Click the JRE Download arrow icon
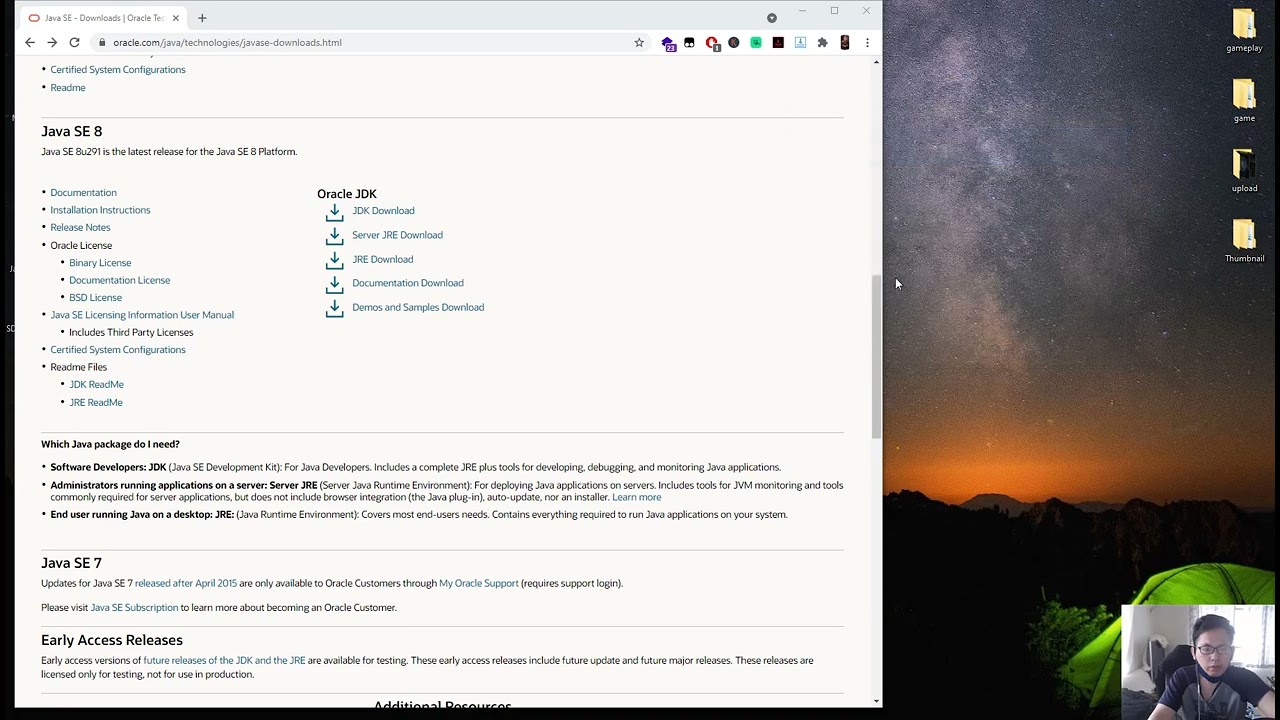 [334, 259]
